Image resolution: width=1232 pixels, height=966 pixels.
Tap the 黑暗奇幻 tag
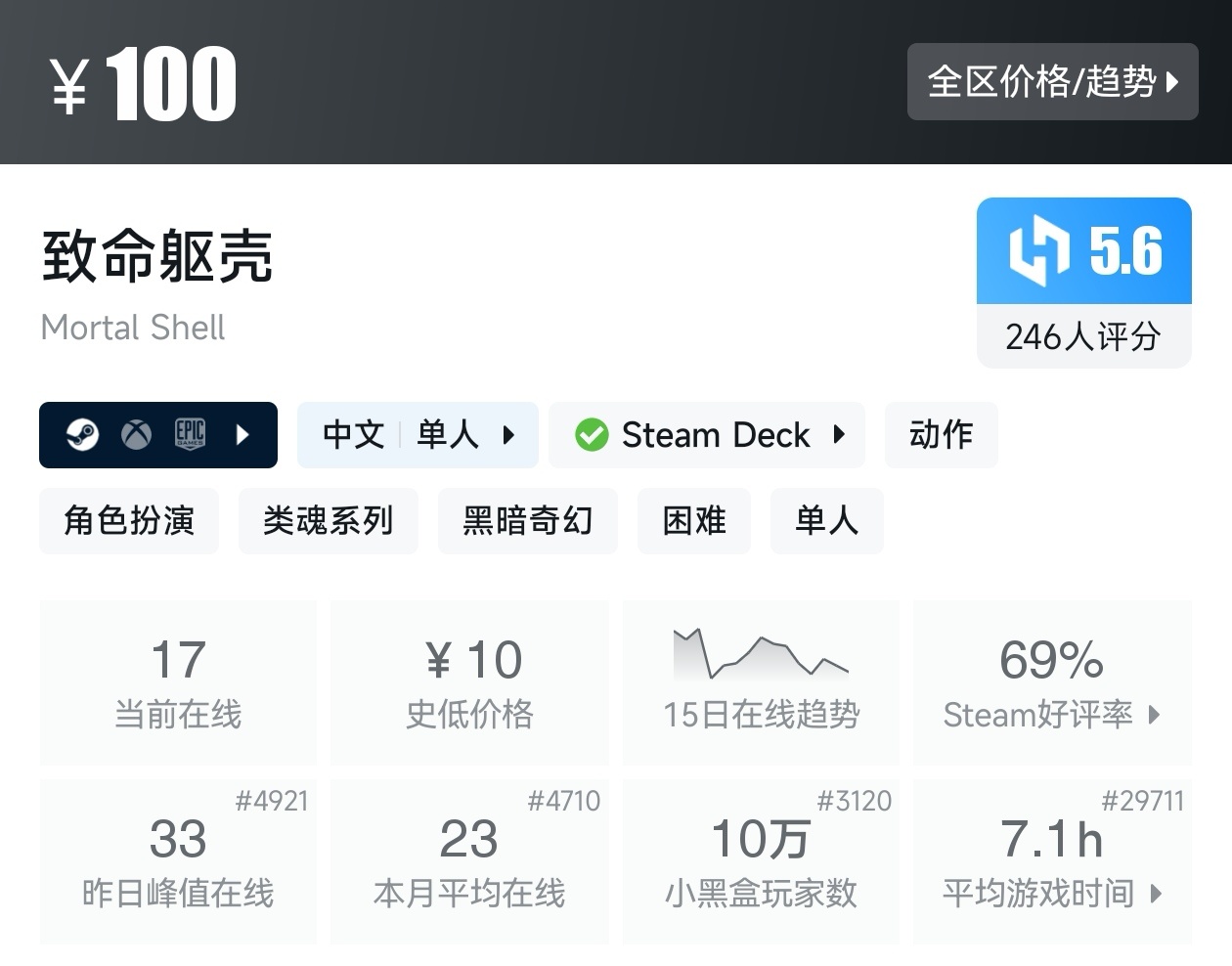click(x=527, y=521)
